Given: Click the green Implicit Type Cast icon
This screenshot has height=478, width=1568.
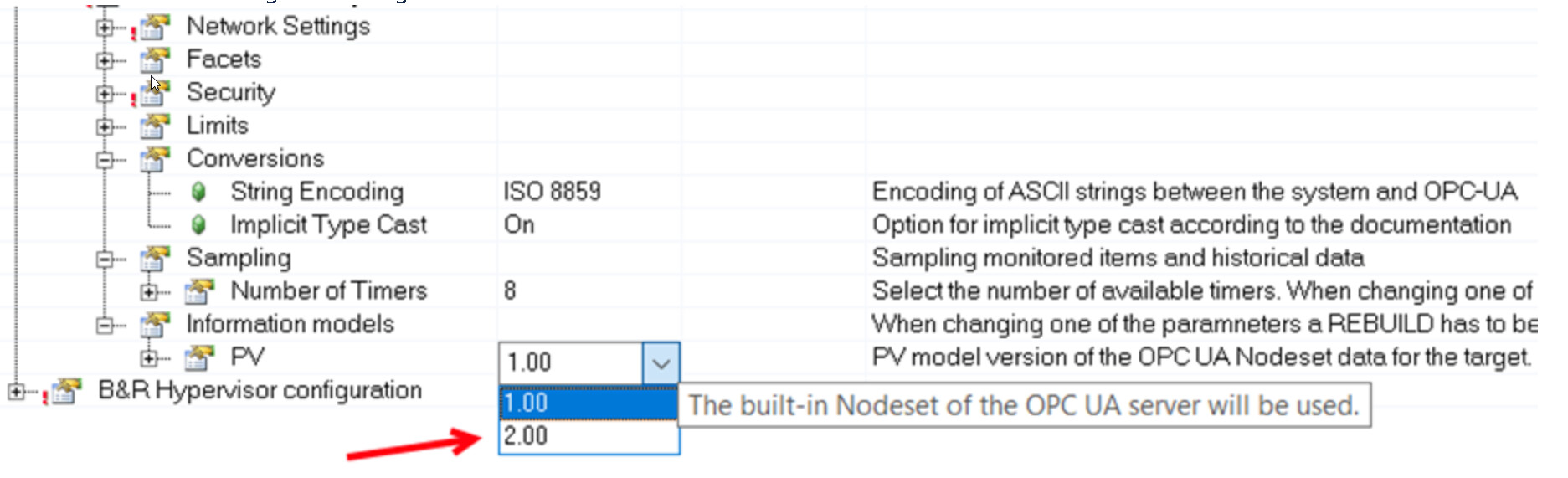Looking at the screenshot, I should (x=198, y=225).
